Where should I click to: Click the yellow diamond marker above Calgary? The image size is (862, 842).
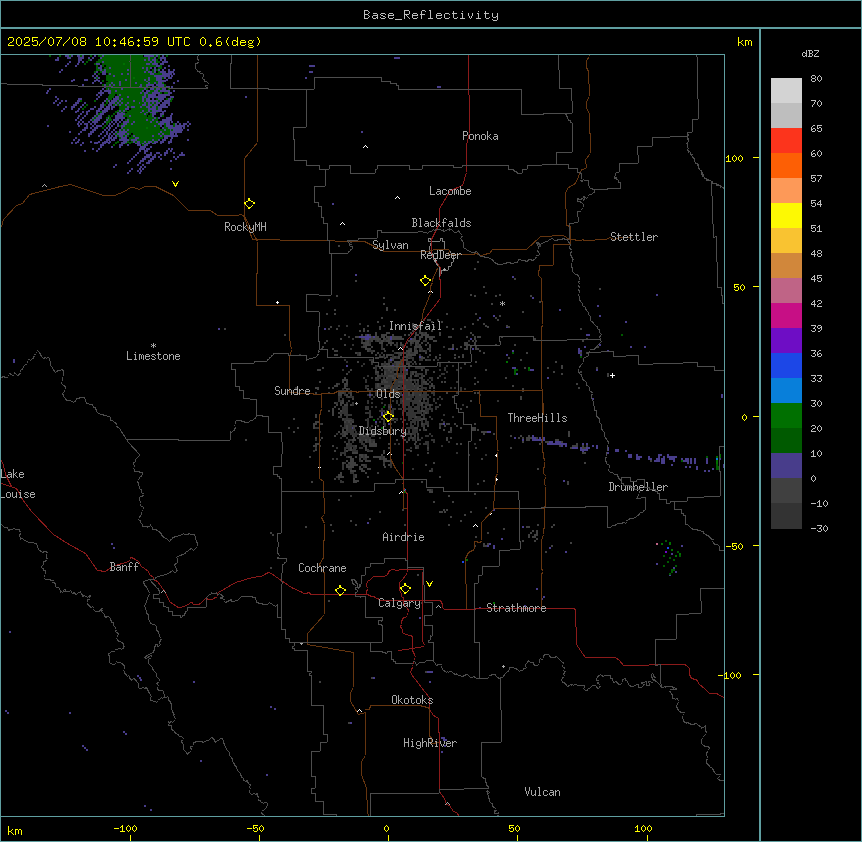click(x=406, y=589)
